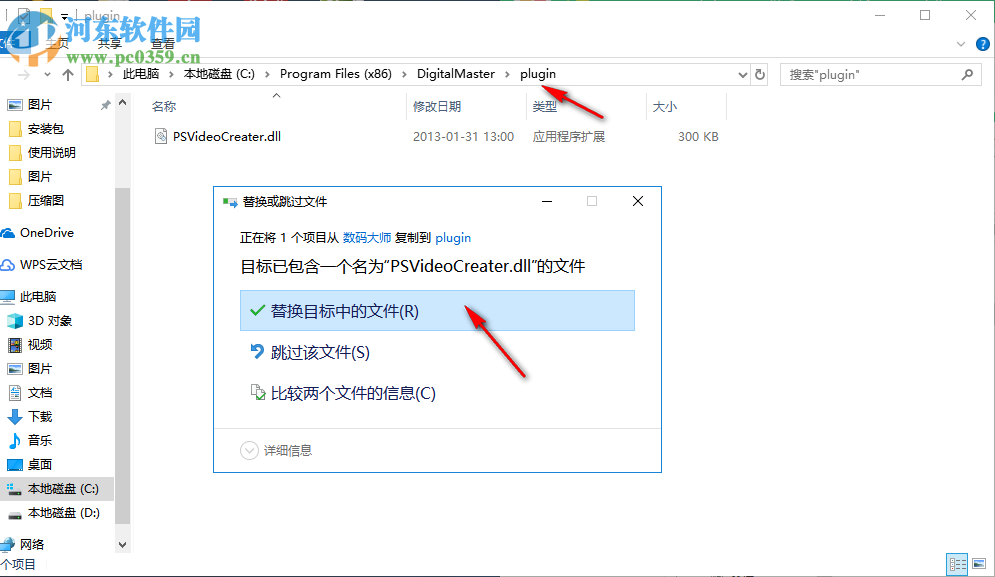The width and height of the screenshot is (995, 577).
Task: Click the 视频 film icon
Action: (x=15, y=345)
